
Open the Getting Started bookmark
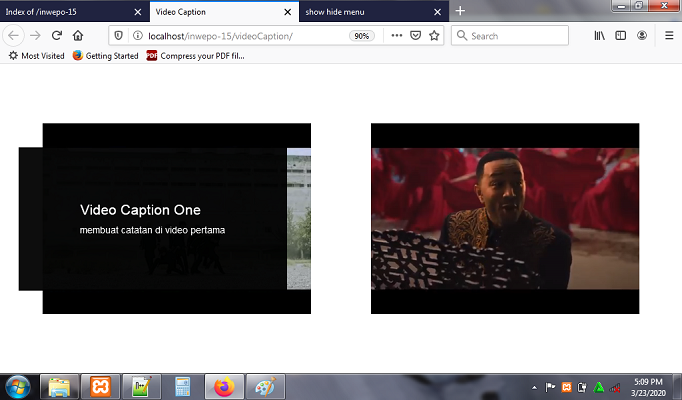[x=105, y=56]
